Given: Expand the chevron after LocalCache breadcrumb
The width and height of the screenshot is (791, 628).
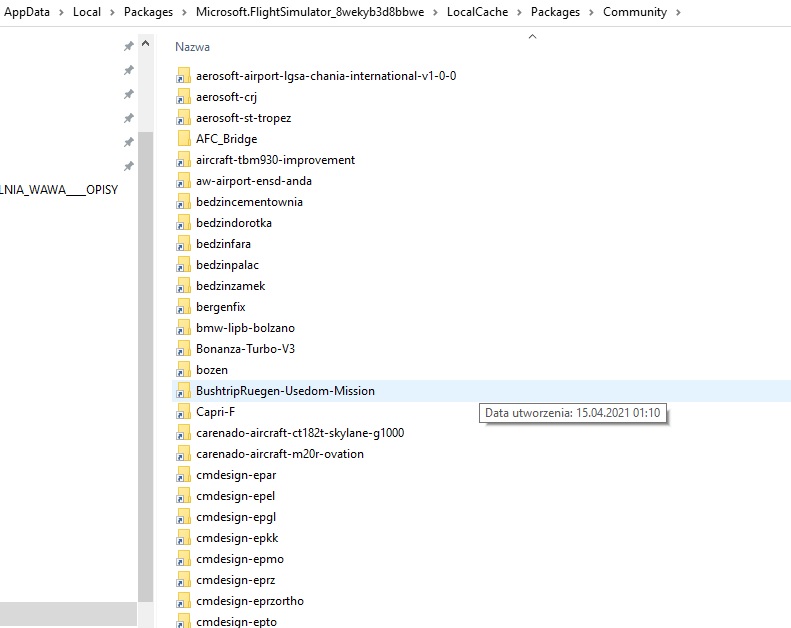Looking at the screenshot, I should point(519,13).
